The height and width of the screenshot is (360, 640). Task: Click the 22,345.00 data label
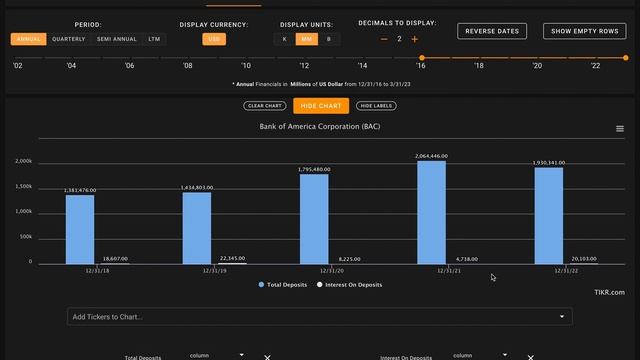pos(233,258)
